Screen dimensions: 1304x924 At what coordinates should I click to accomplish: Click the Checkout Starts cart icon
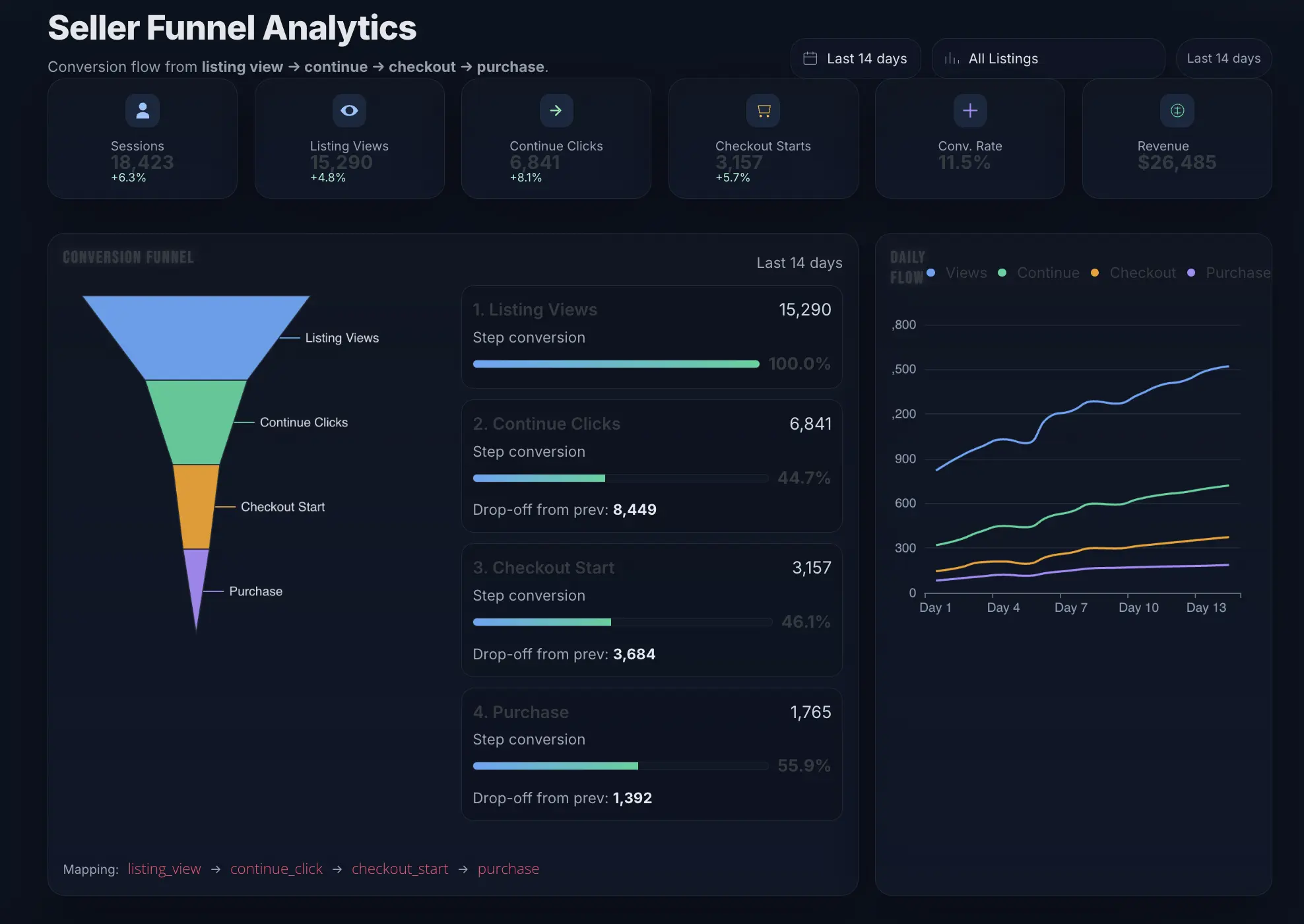(764, 110)
